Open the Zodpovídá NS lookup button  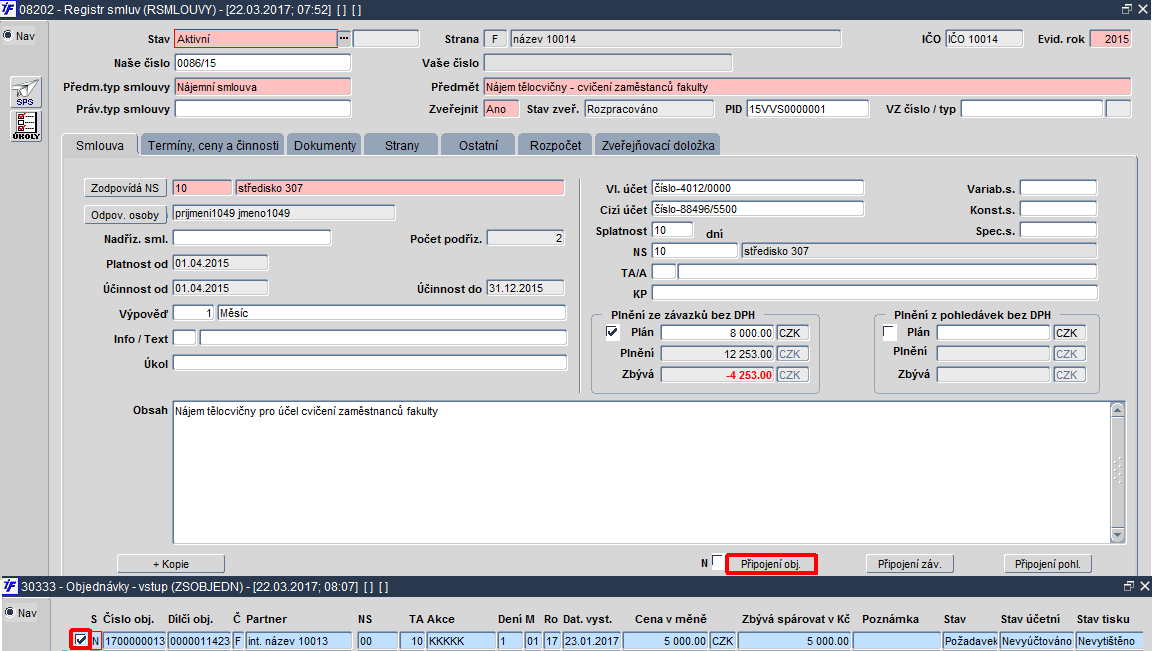pos(125,188)
